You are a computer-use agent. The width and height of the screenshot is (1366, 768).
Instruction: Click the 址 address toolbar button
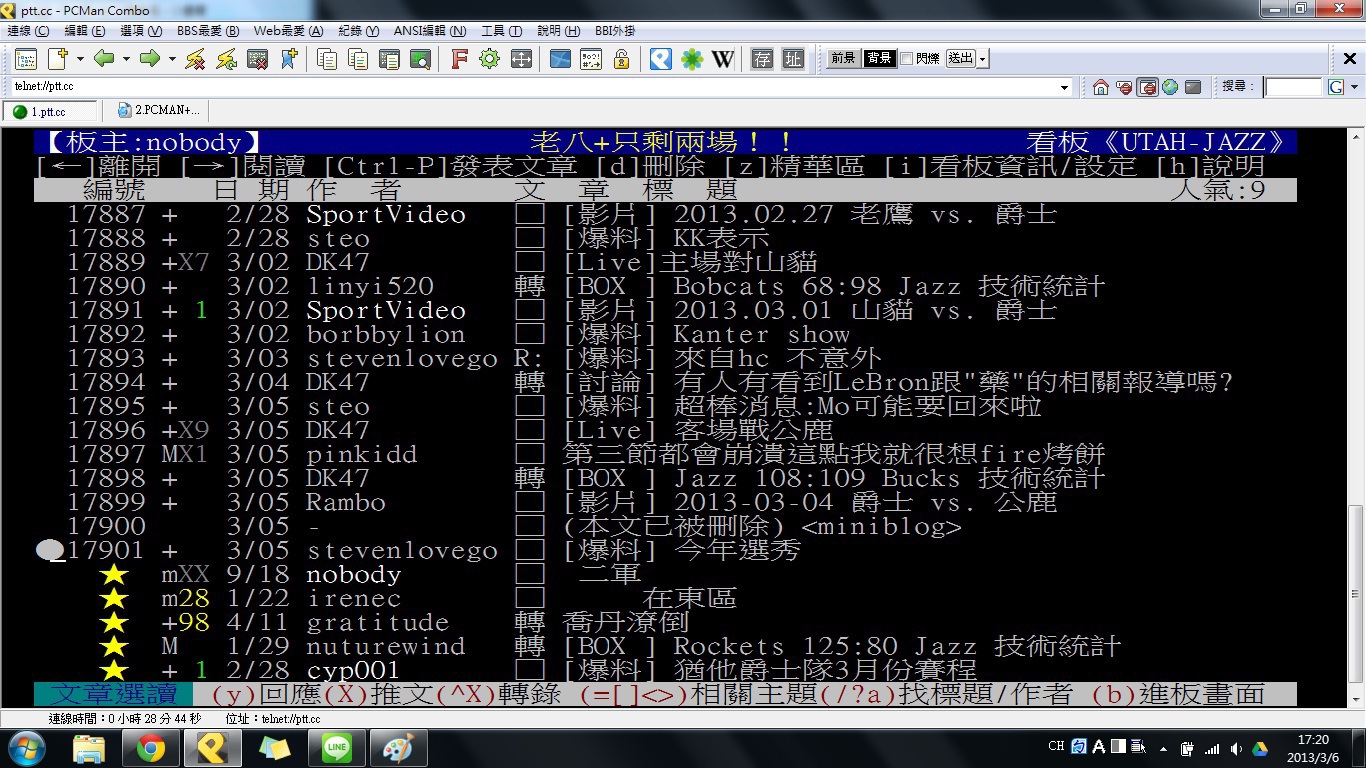pyautogui.click(x=793, y=59)
